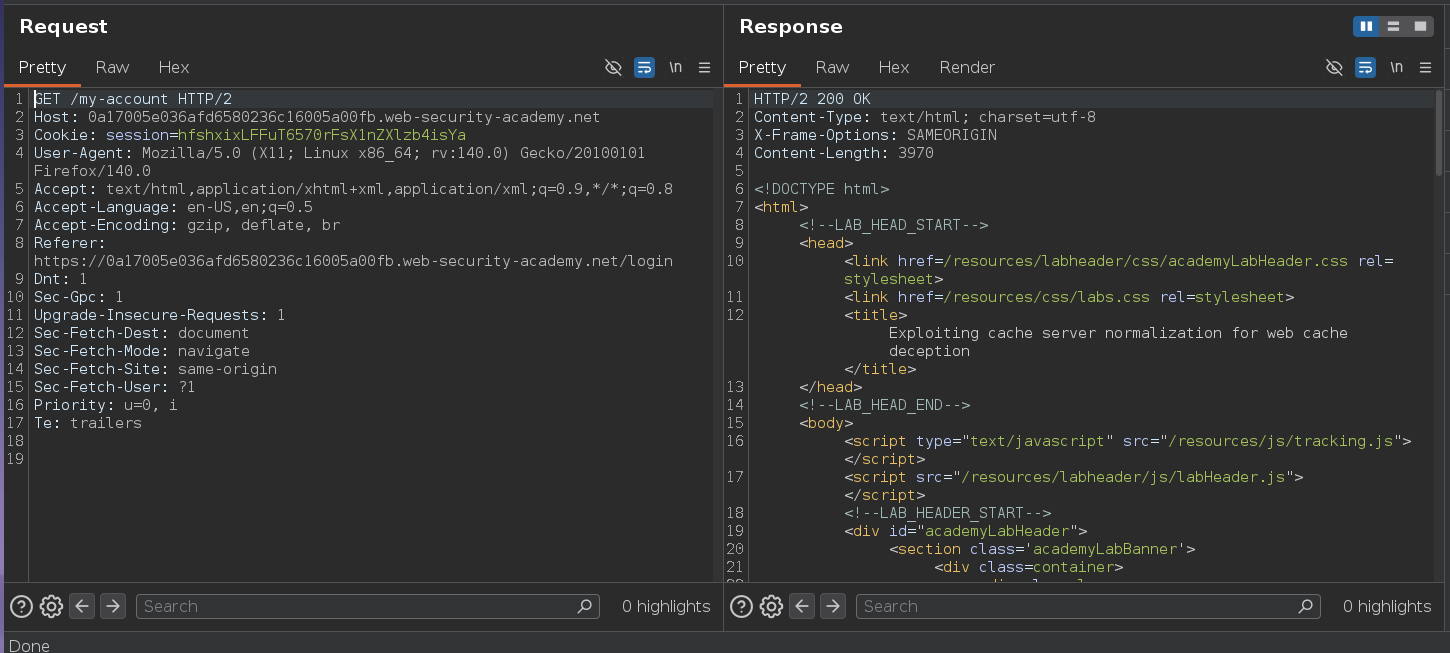Go to next match in Response search
1450x653 pixels.
click(833, 606)
